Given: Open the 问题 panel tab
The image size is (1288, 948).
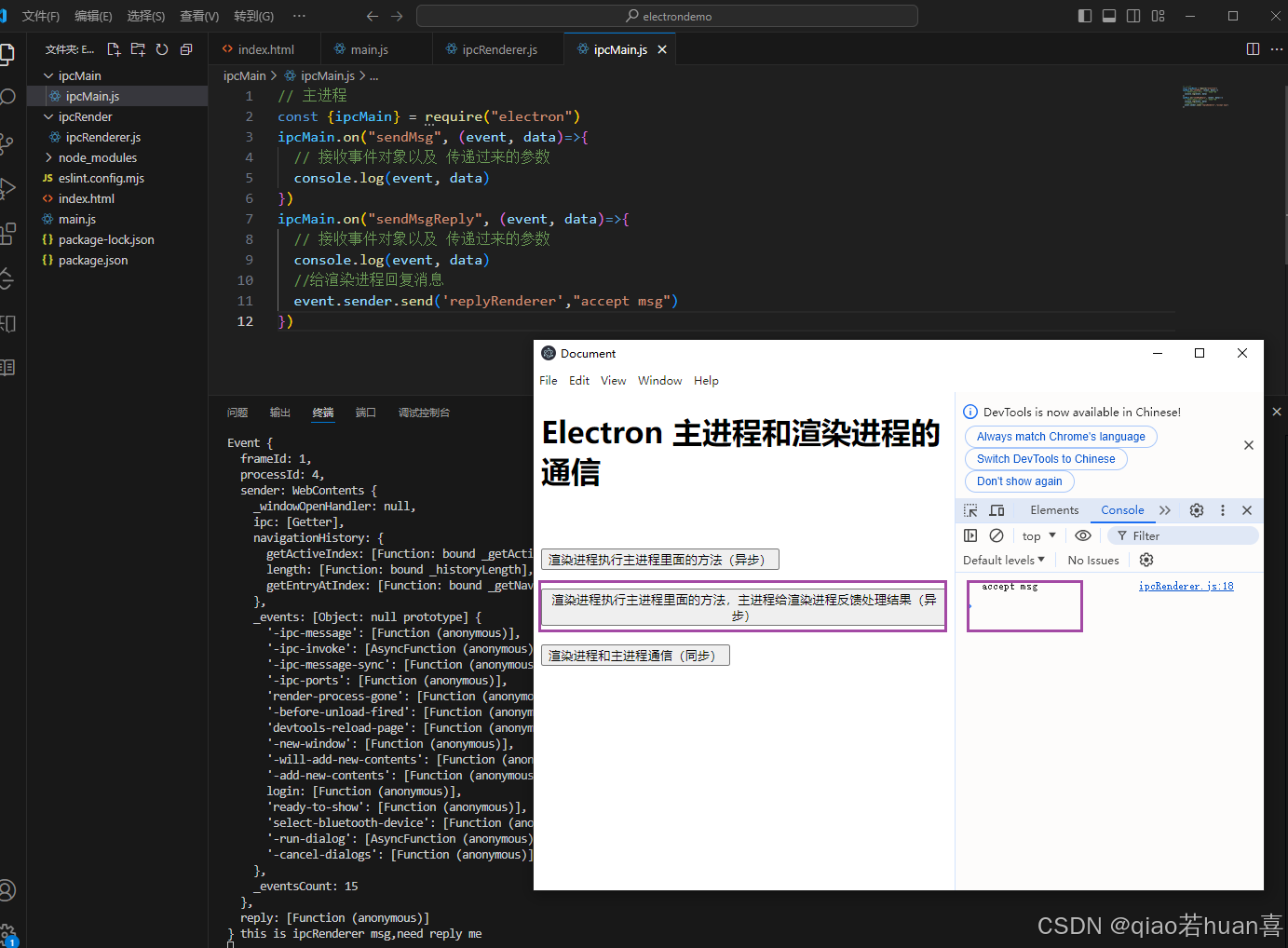Looking at the screenshot, I should click(237, 413).
